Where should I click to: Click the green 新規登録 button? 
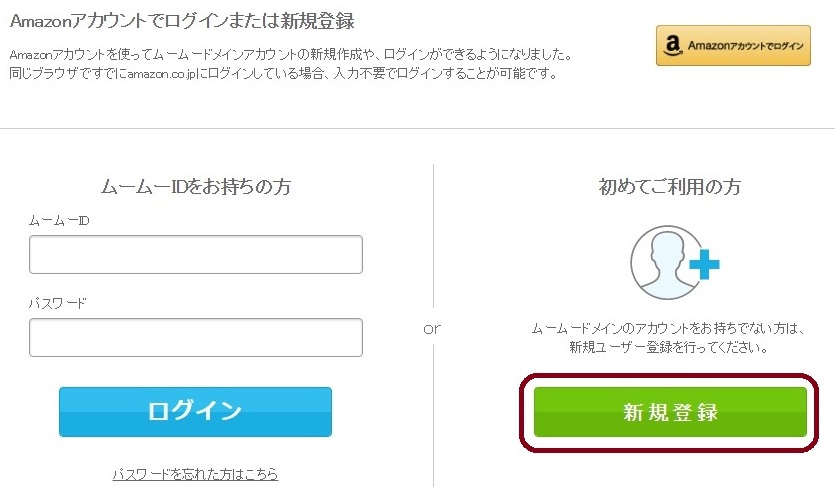(670, 412)
